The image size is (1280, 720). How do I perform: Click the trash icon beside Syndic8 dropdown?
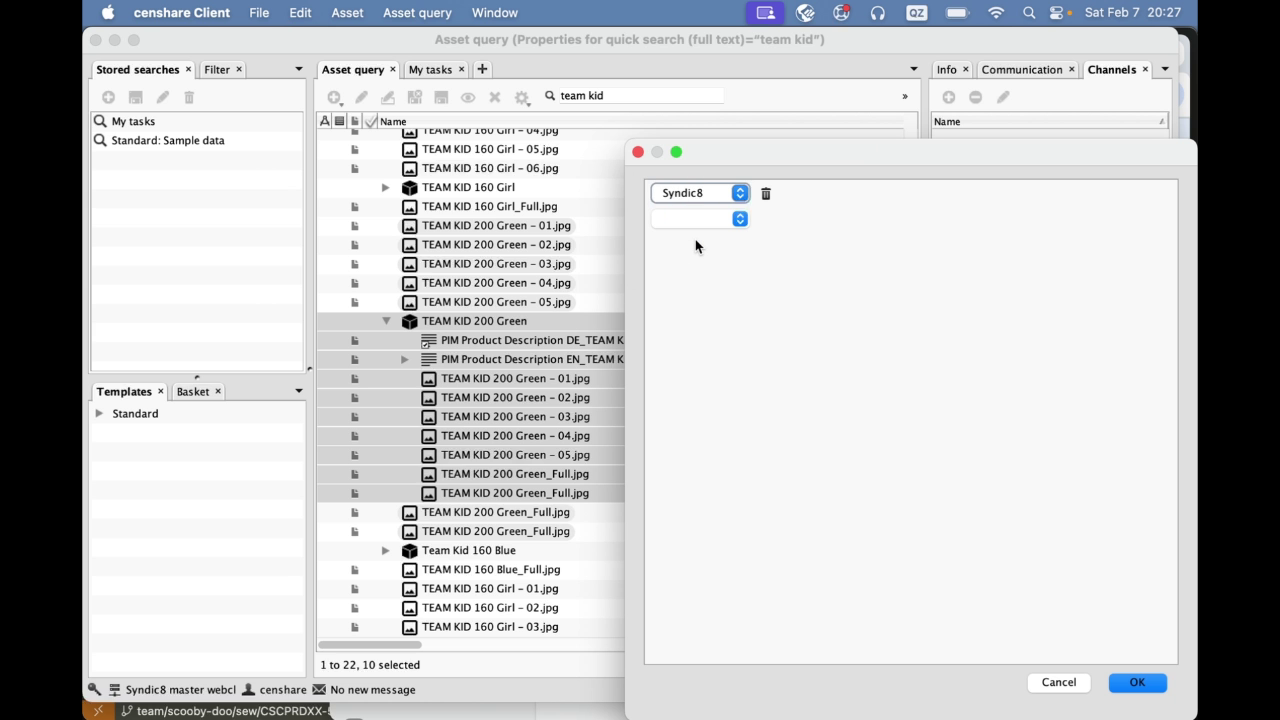pos(766,193)
